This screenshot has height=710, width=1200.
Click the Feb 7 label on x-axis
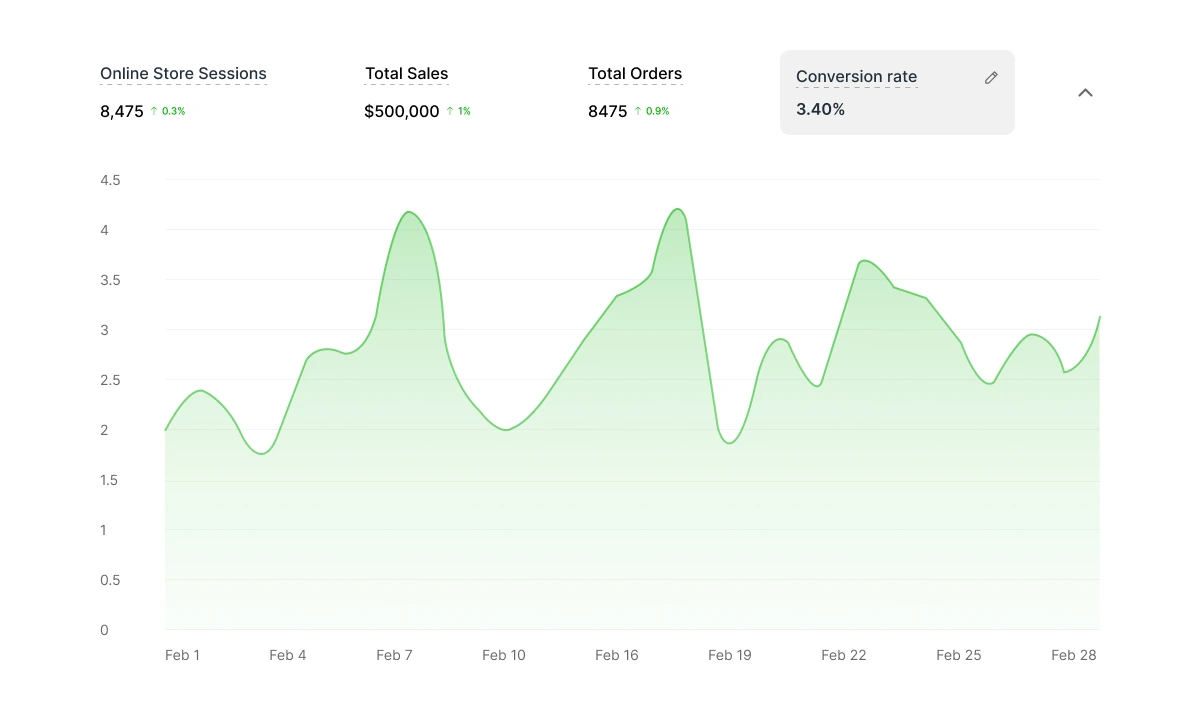pos(394,655)
